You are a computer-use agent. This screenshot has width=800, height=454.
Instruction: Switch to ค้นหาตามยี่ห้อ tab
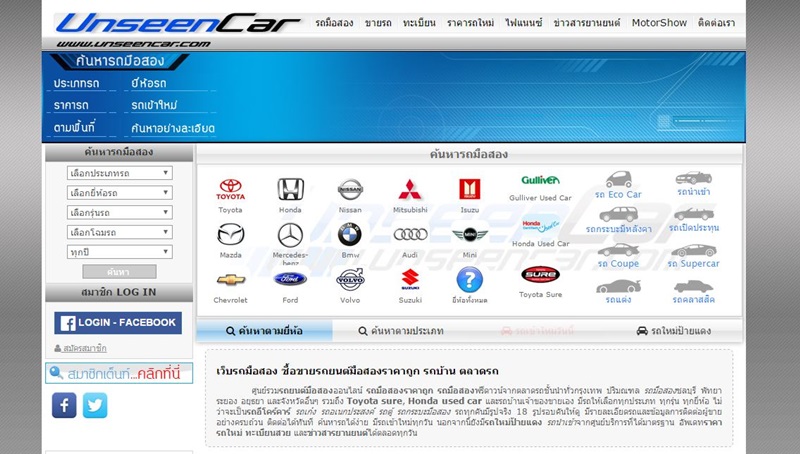[x=264, y=331]
